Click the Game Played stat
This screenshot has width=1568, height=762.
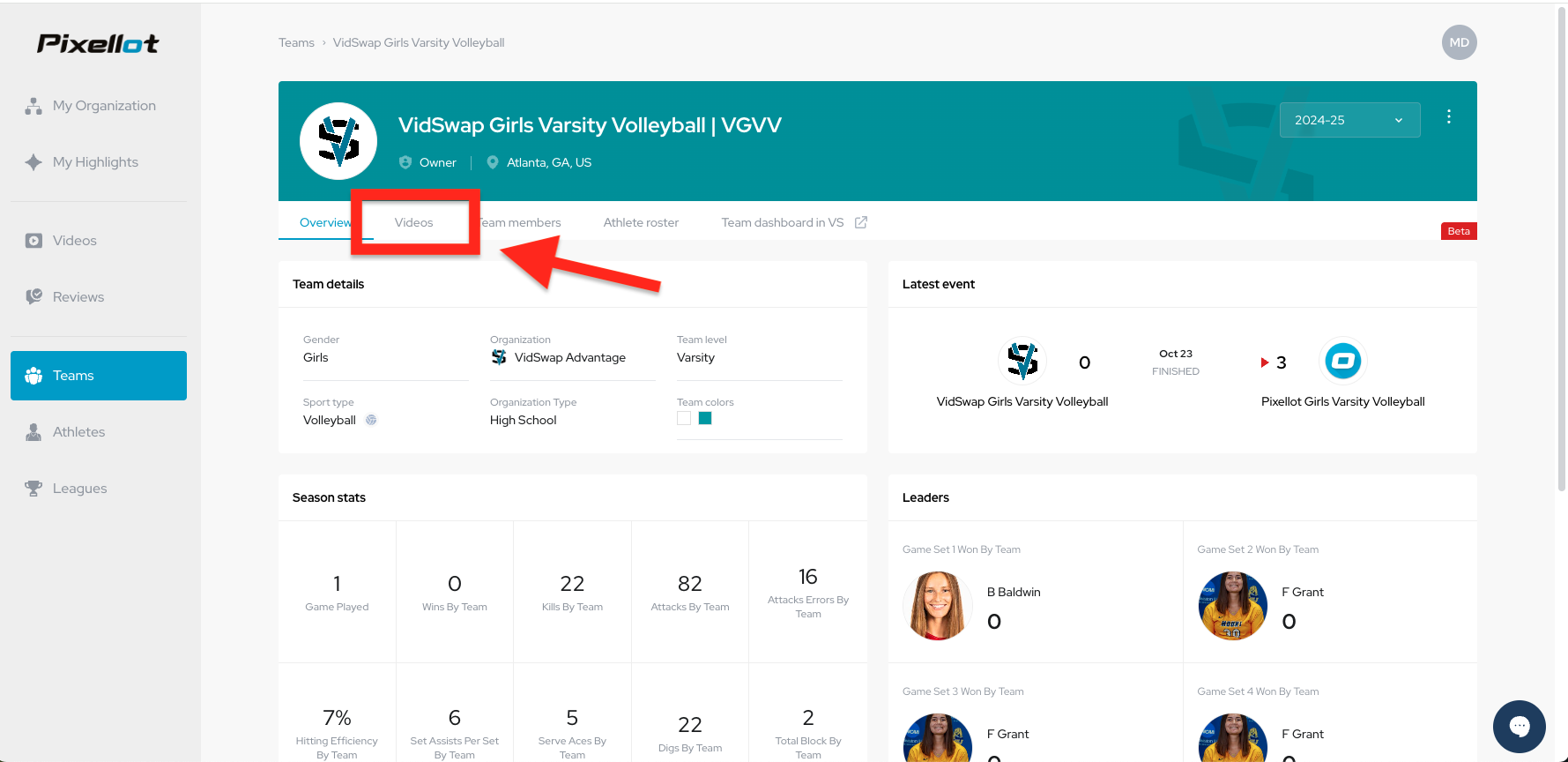click(x=337, y=592)
